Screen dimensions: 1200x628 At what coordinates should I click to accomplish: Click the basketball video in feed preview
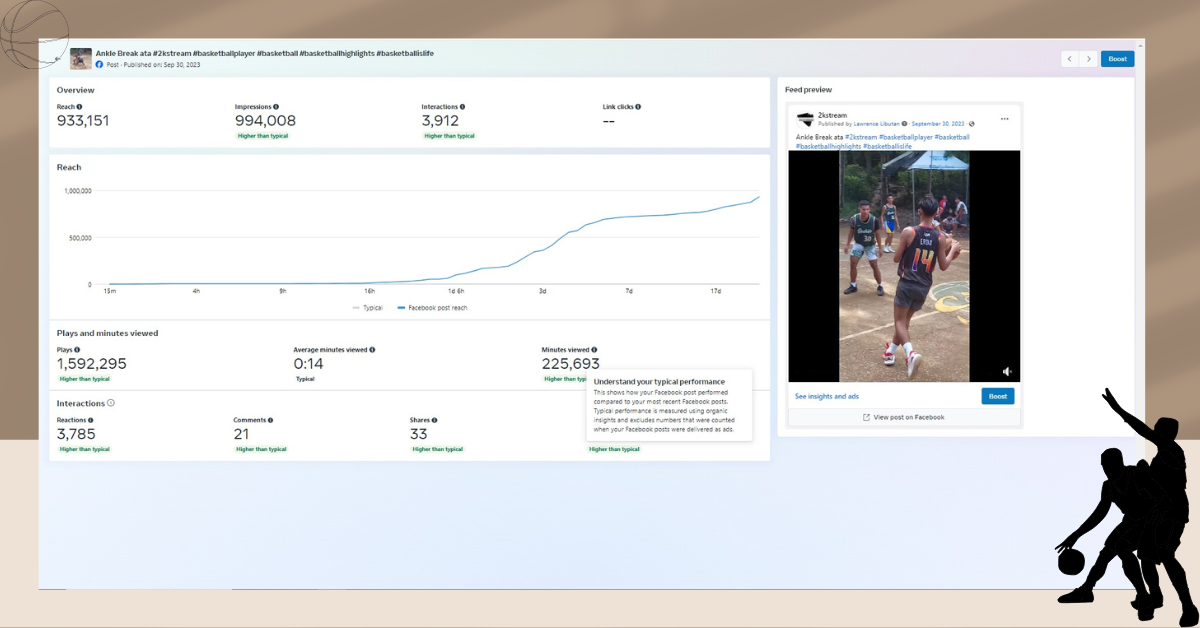(905, 266)
